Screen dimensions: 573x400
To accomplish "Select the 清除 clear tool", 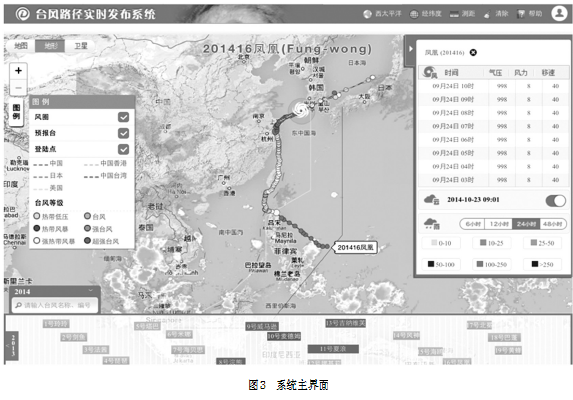I will (487, 14).
